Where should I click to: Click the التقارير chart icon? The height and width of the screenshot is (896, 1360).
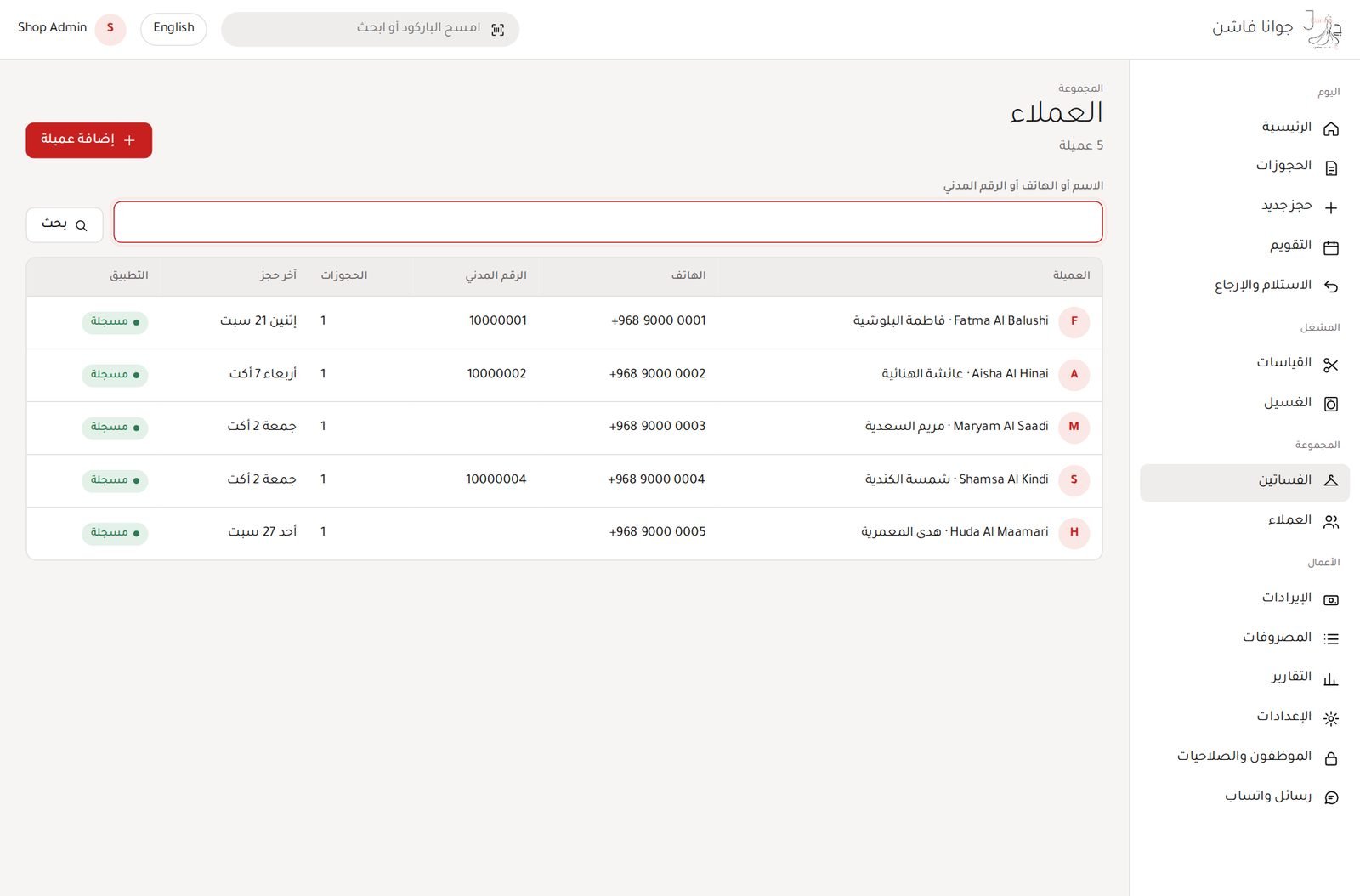tap(1331, 678)
